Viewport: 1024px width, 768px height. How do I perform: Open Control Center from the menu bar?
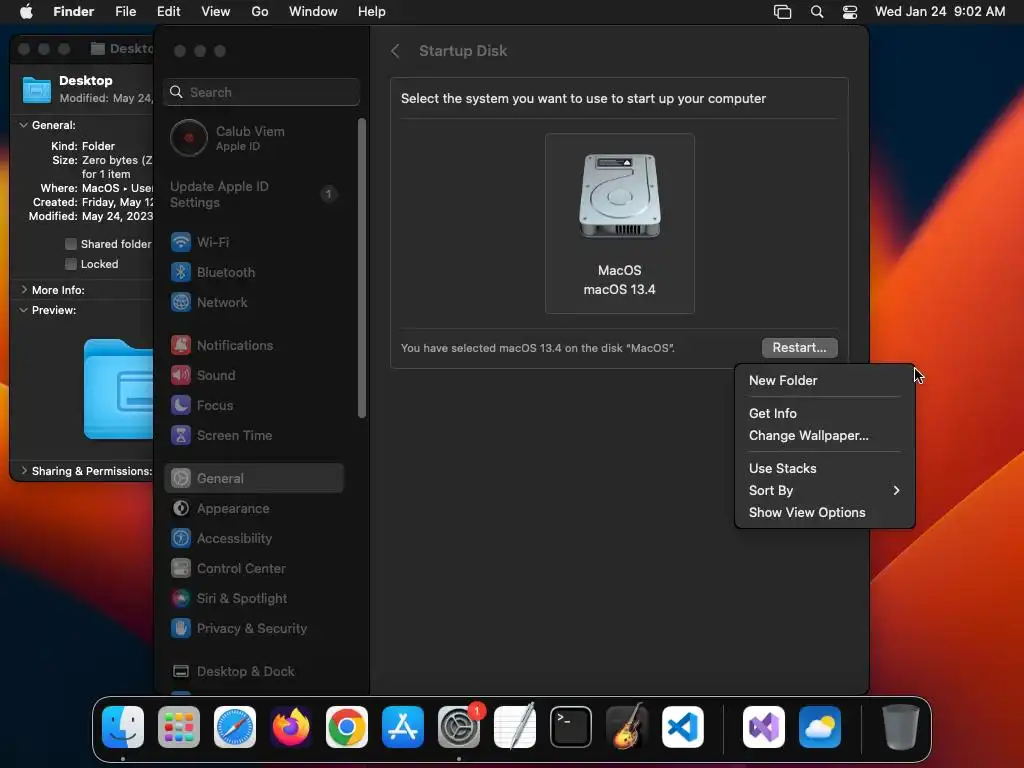[x=850, y=12]
